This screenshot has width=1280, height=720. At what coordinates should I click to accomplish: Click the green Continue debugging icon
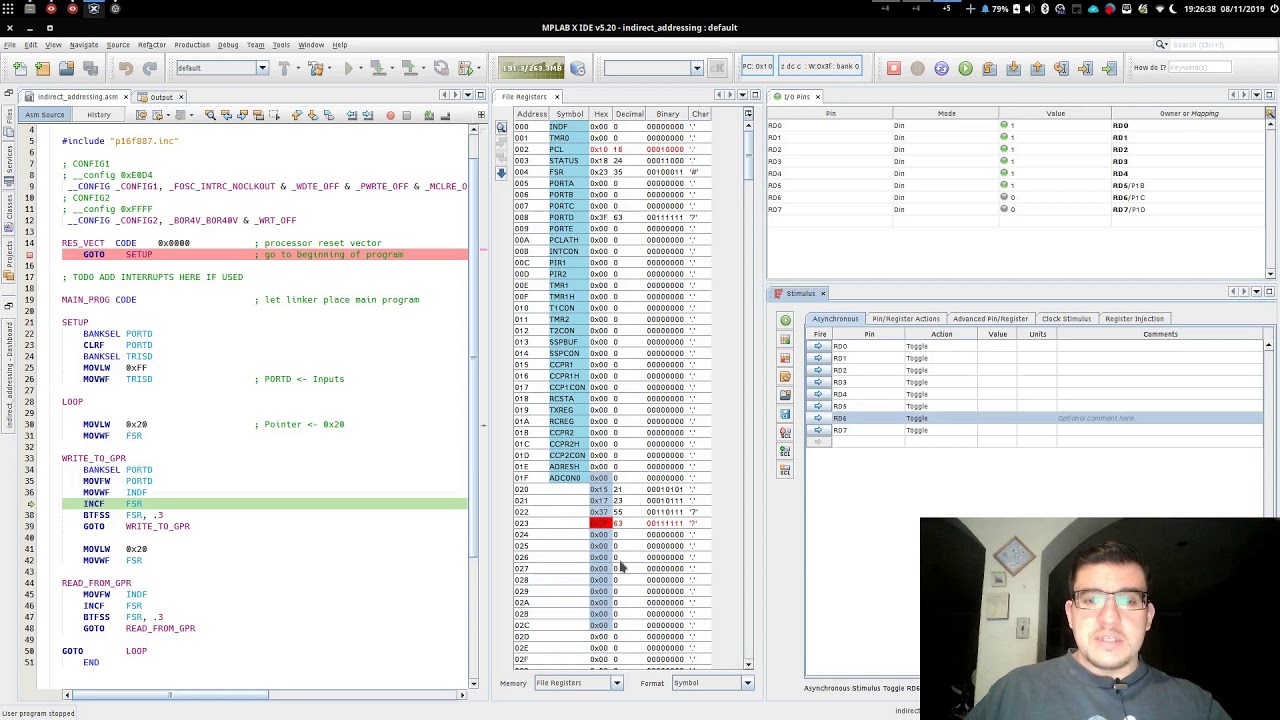coord(965,68)
